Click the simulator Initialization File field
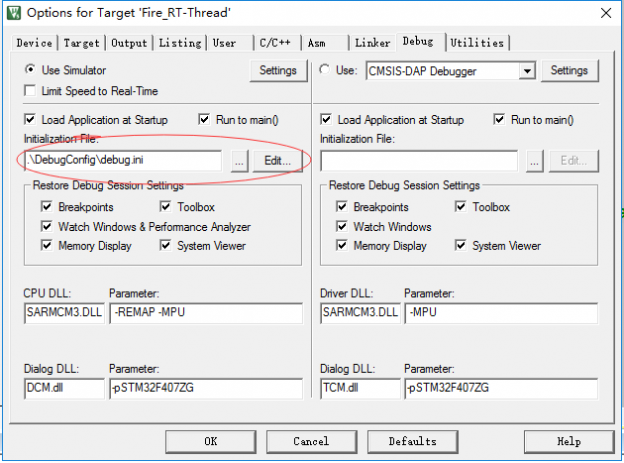Screen dimensions: 624x463 click(122, 160)
